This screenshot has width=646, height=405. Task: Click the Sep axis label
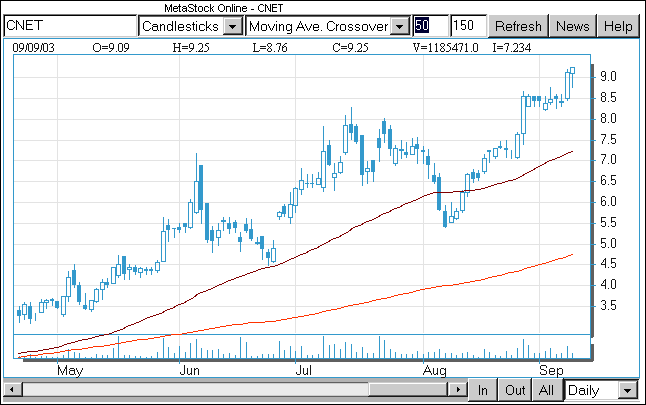pyautogui.click(x=551, y=371)
